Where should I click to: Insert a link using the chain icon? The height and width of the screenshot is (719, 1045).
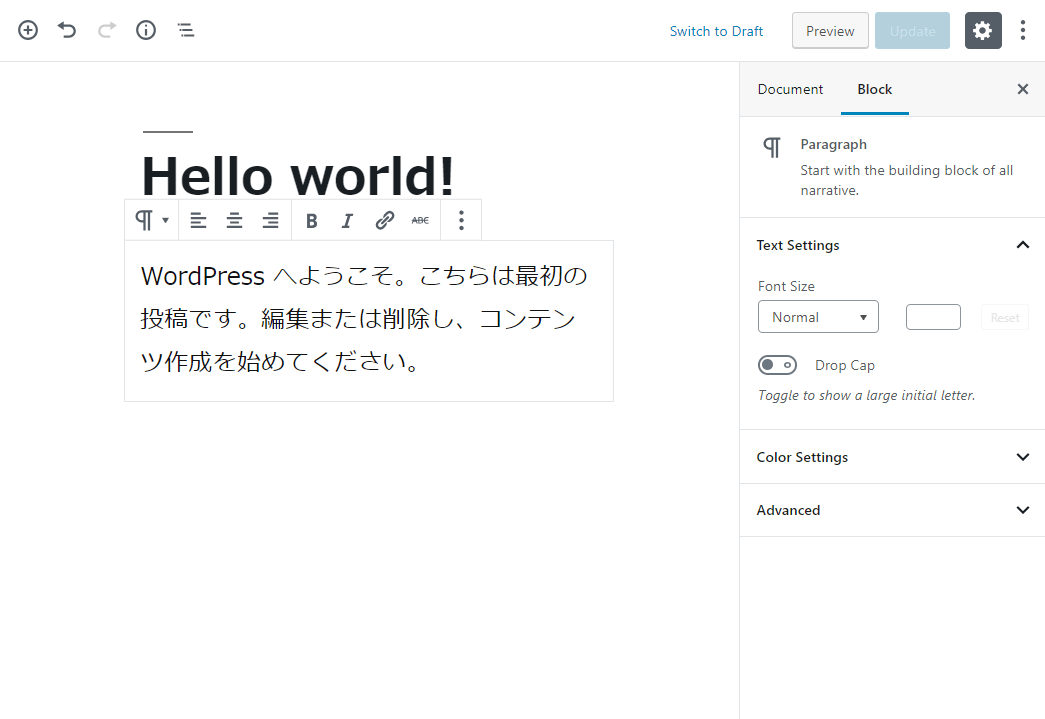384,221
